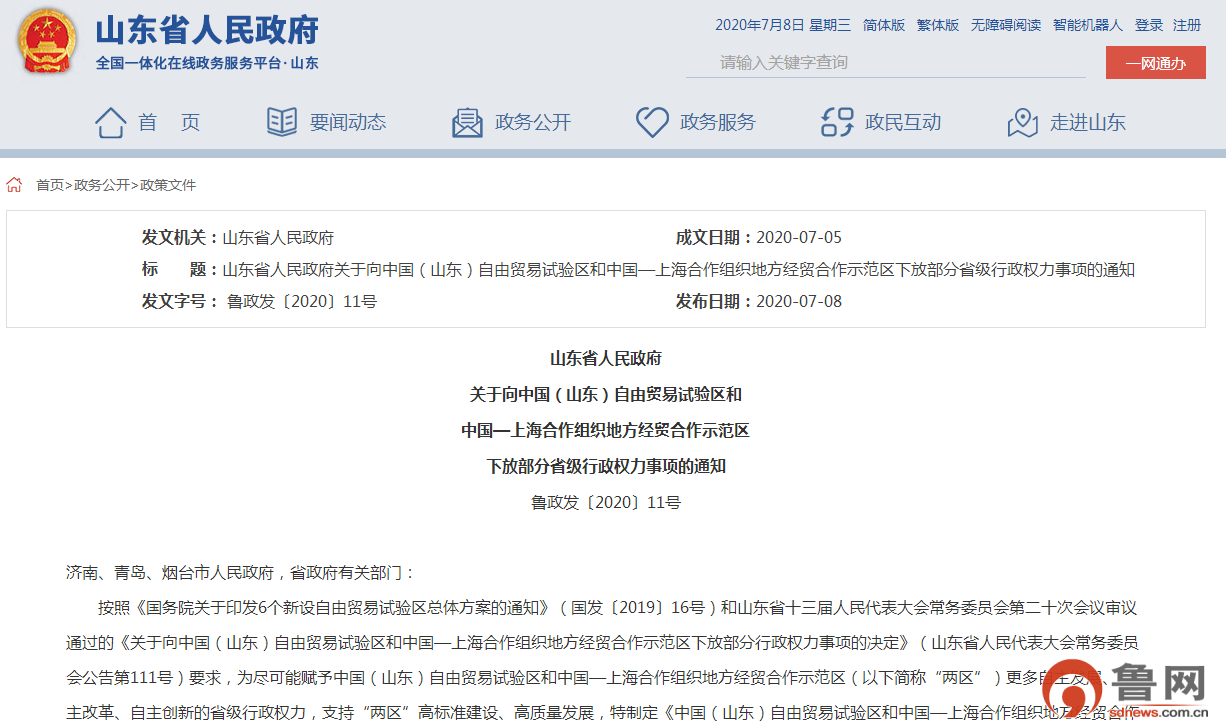Click the newspaper icon beside 要闻动态

(281, 123)
